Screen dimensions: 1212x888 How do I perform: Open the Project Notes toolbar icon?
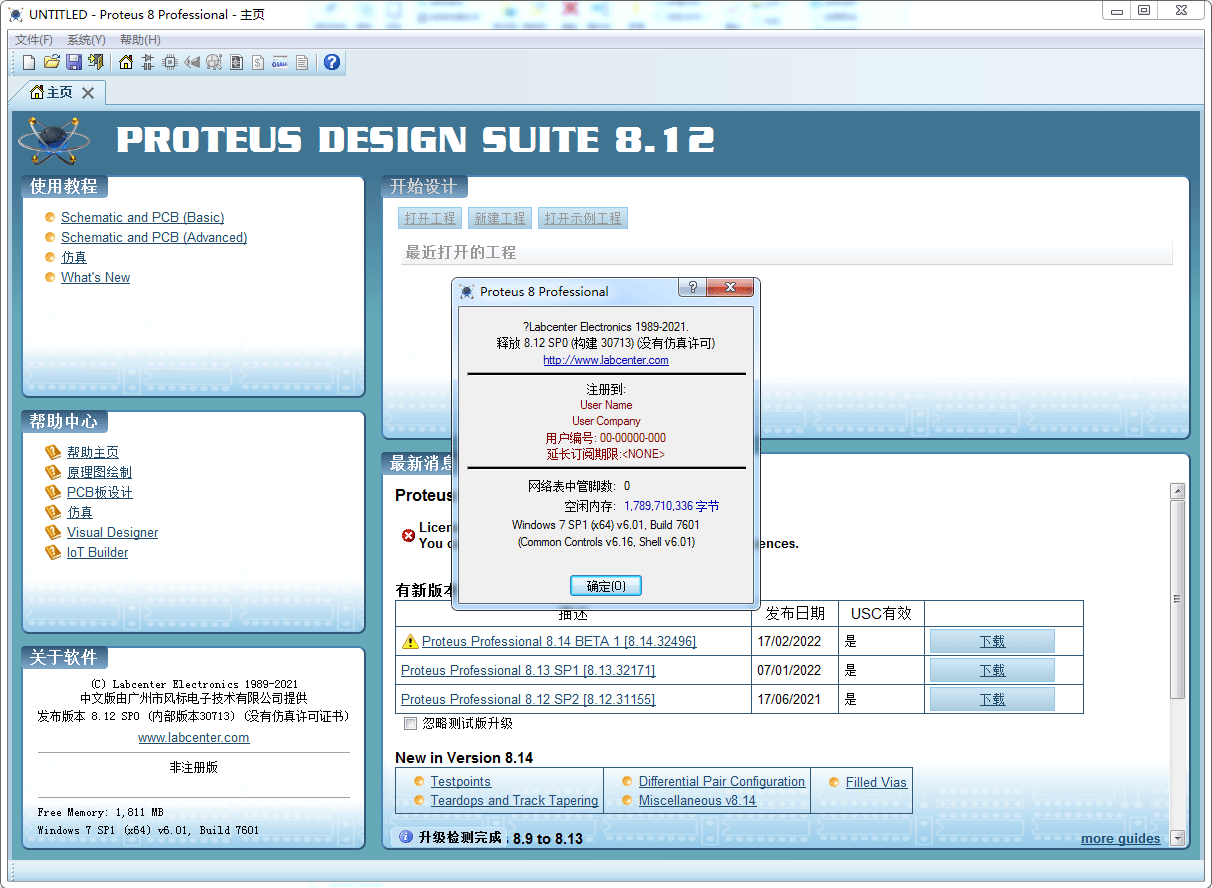click(302, 62)
